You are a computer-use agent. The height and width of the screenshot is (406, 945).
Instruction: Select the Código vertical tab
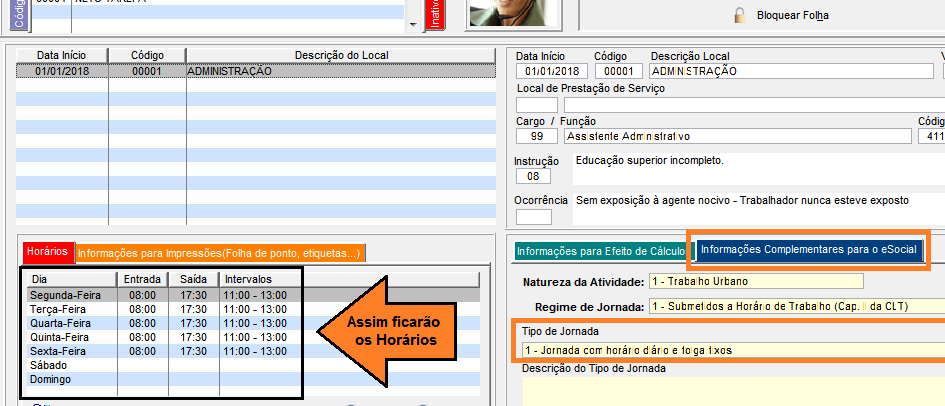[18, 13]
